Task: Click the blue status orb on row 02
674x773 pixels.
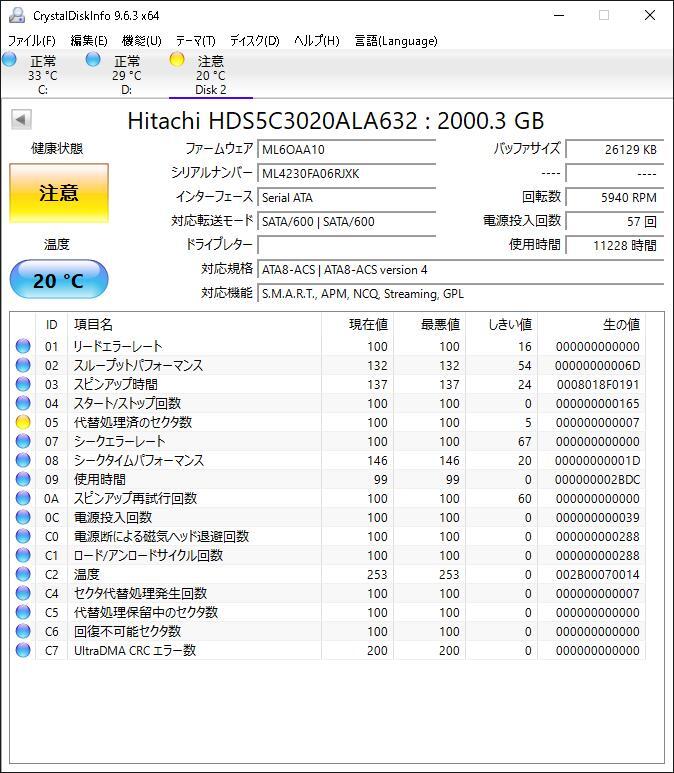Action: 23,365
